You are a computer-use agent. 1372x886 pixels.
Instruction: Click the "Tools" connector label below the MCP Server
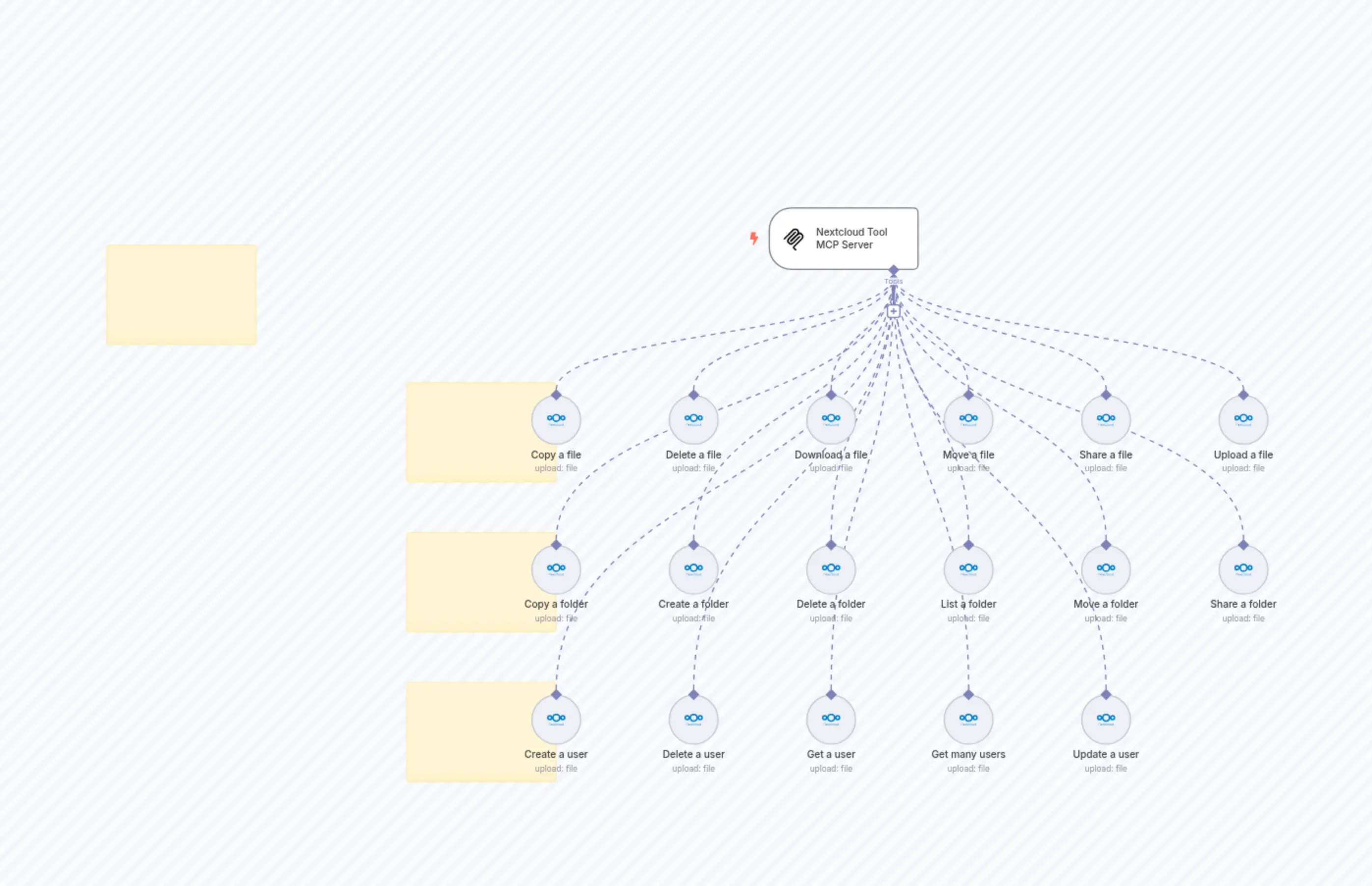click(893, 281)
